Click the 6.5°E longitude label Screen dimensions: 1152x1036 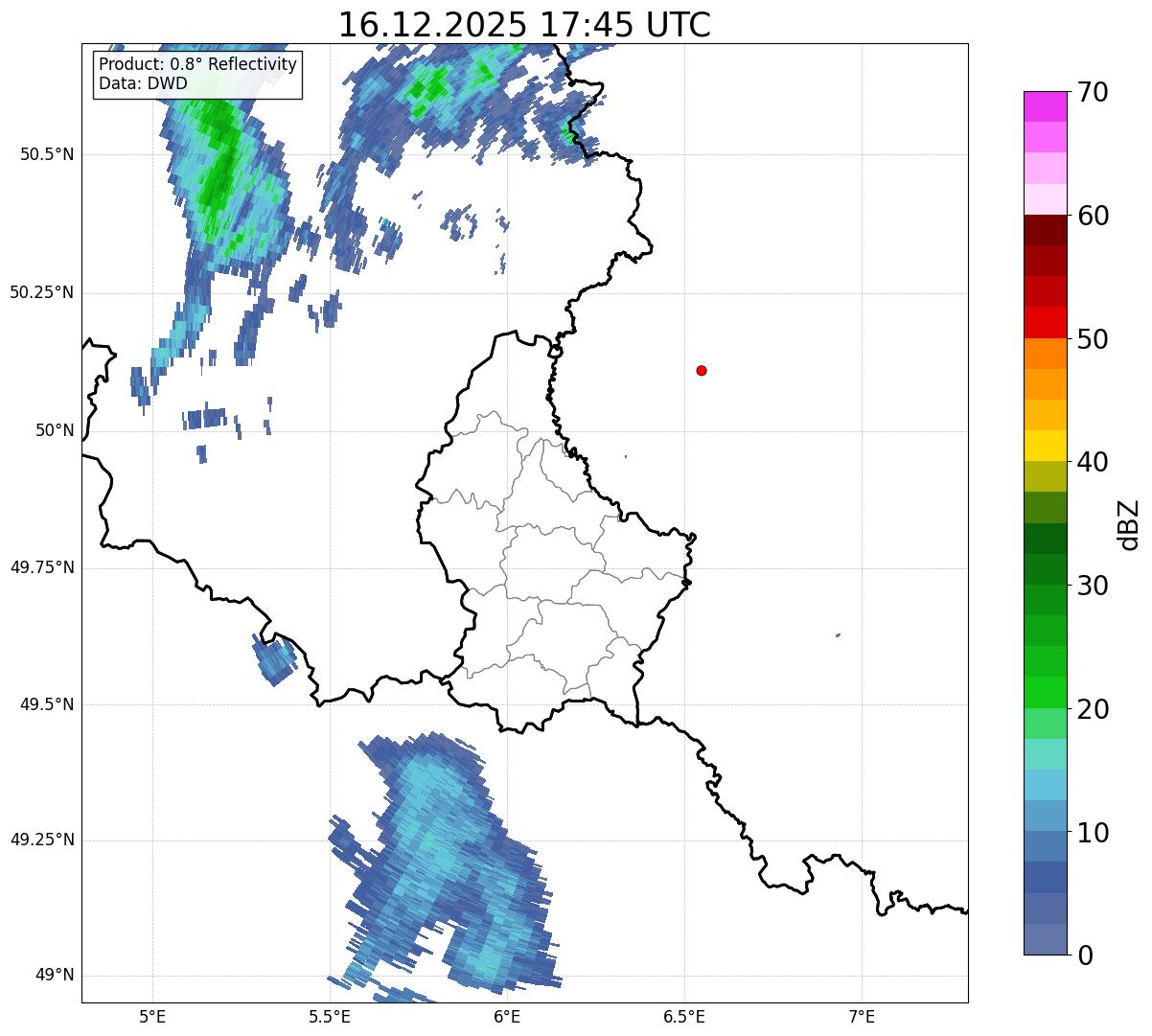pyautogui.click(x=684, y=1017)
